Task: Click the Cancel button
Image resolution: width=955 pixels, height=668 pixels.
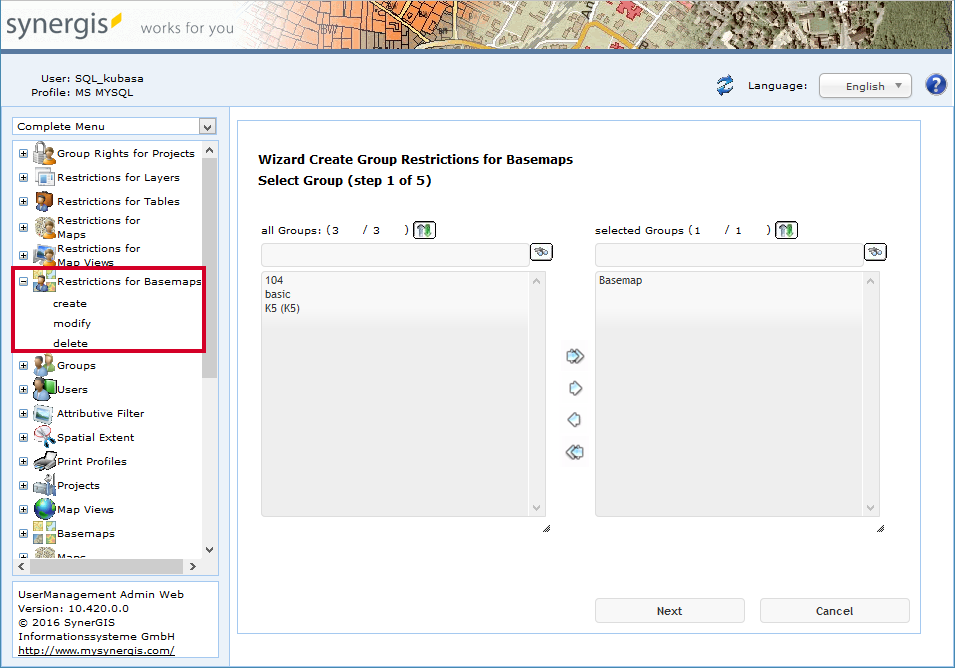Action: click(834, 610)
